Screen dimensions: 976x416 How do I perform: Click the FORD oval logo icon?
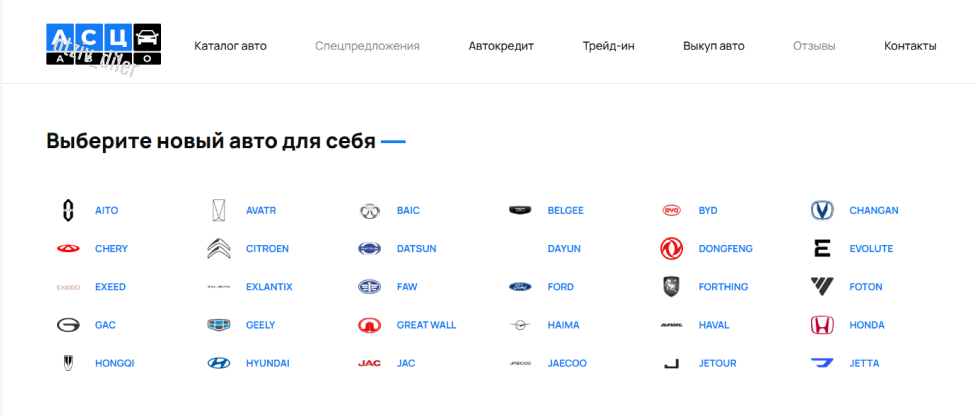[x=520, y=287]
